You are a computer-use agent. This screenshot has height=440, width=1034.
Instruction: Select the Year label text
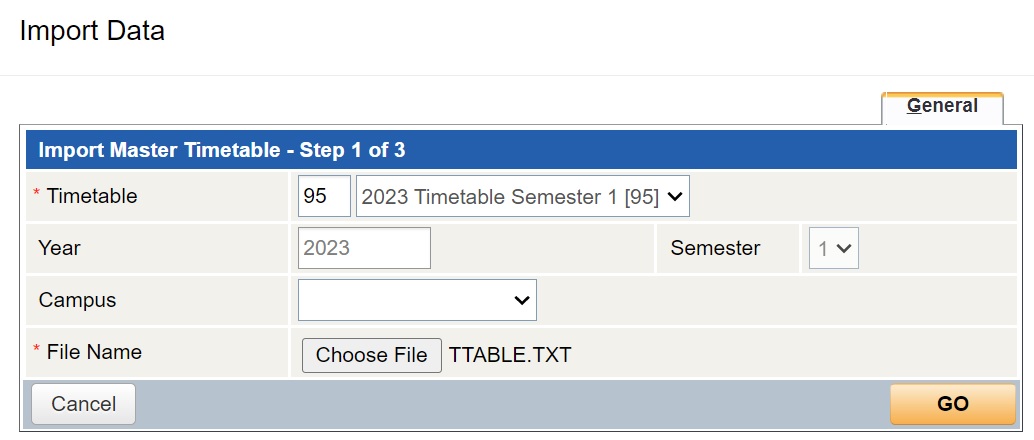point(60,248)
